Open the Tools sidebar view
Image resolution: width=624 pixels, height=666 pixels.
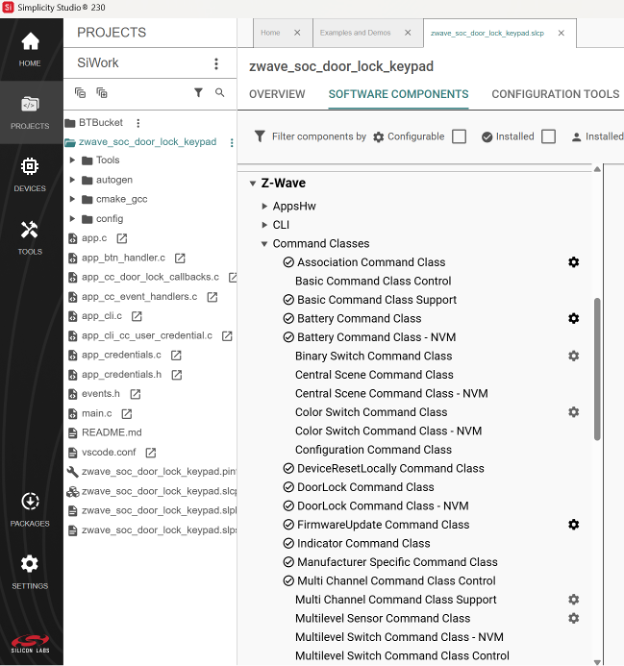(x=30, y=237)
